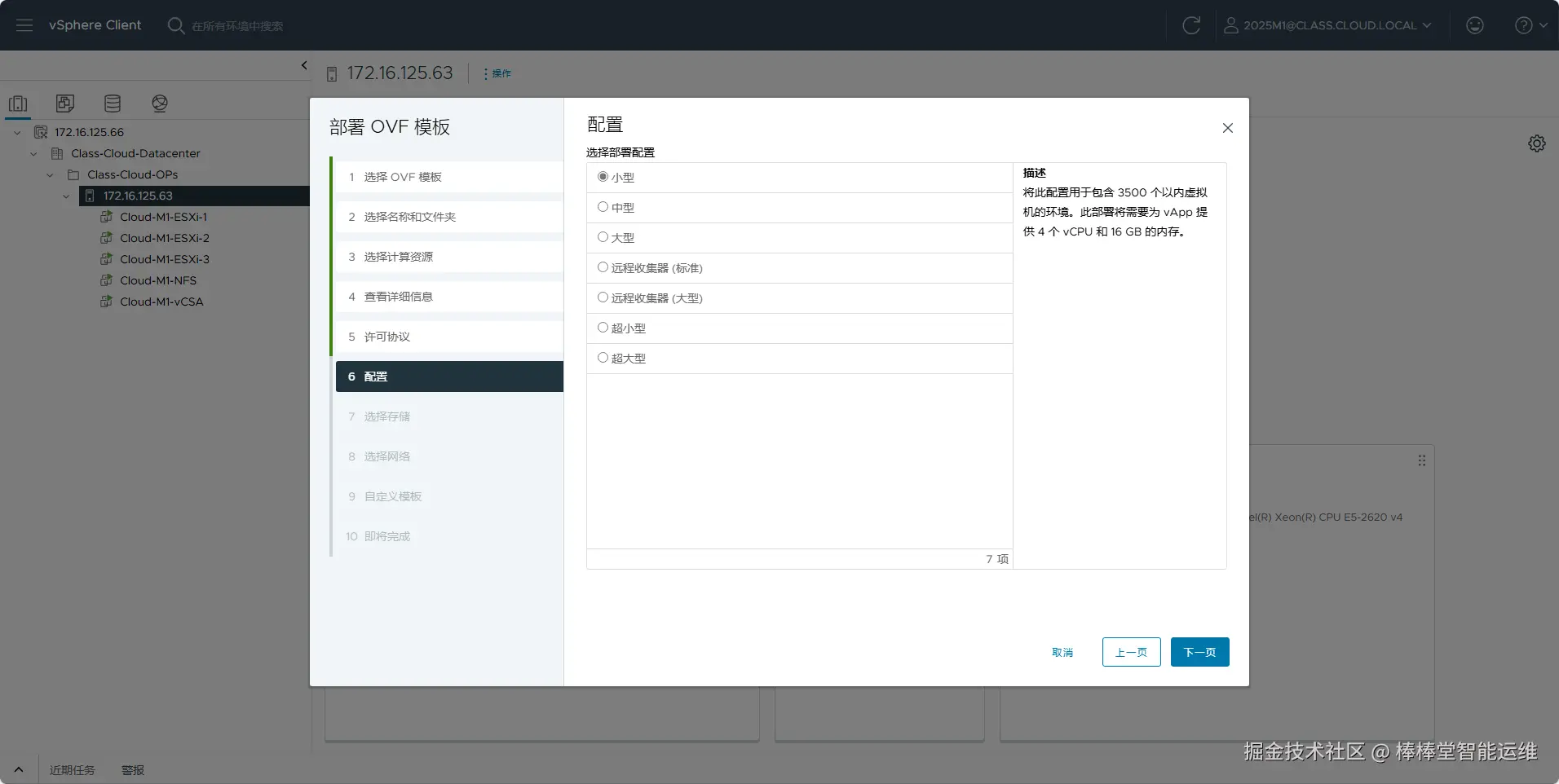Open the 操作 actions menu

click(x=497, y=73)
